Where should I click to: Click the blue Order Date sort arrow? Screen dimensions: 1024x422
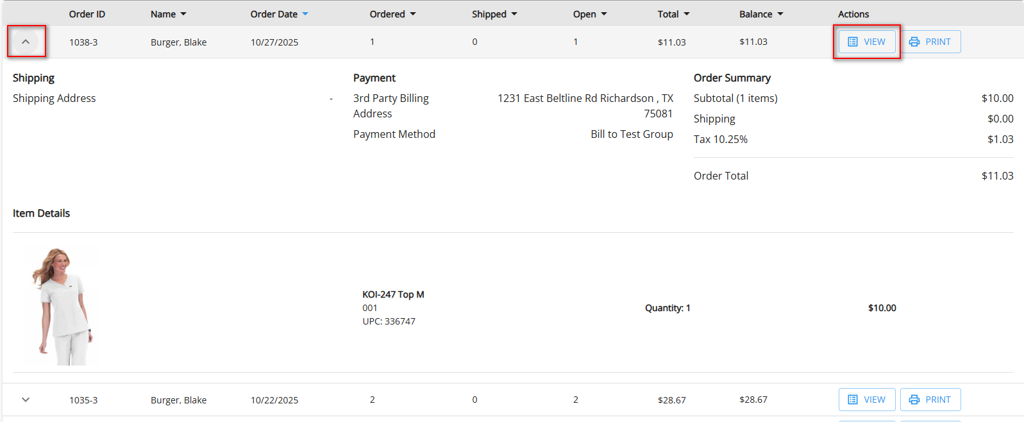(305, 15)
